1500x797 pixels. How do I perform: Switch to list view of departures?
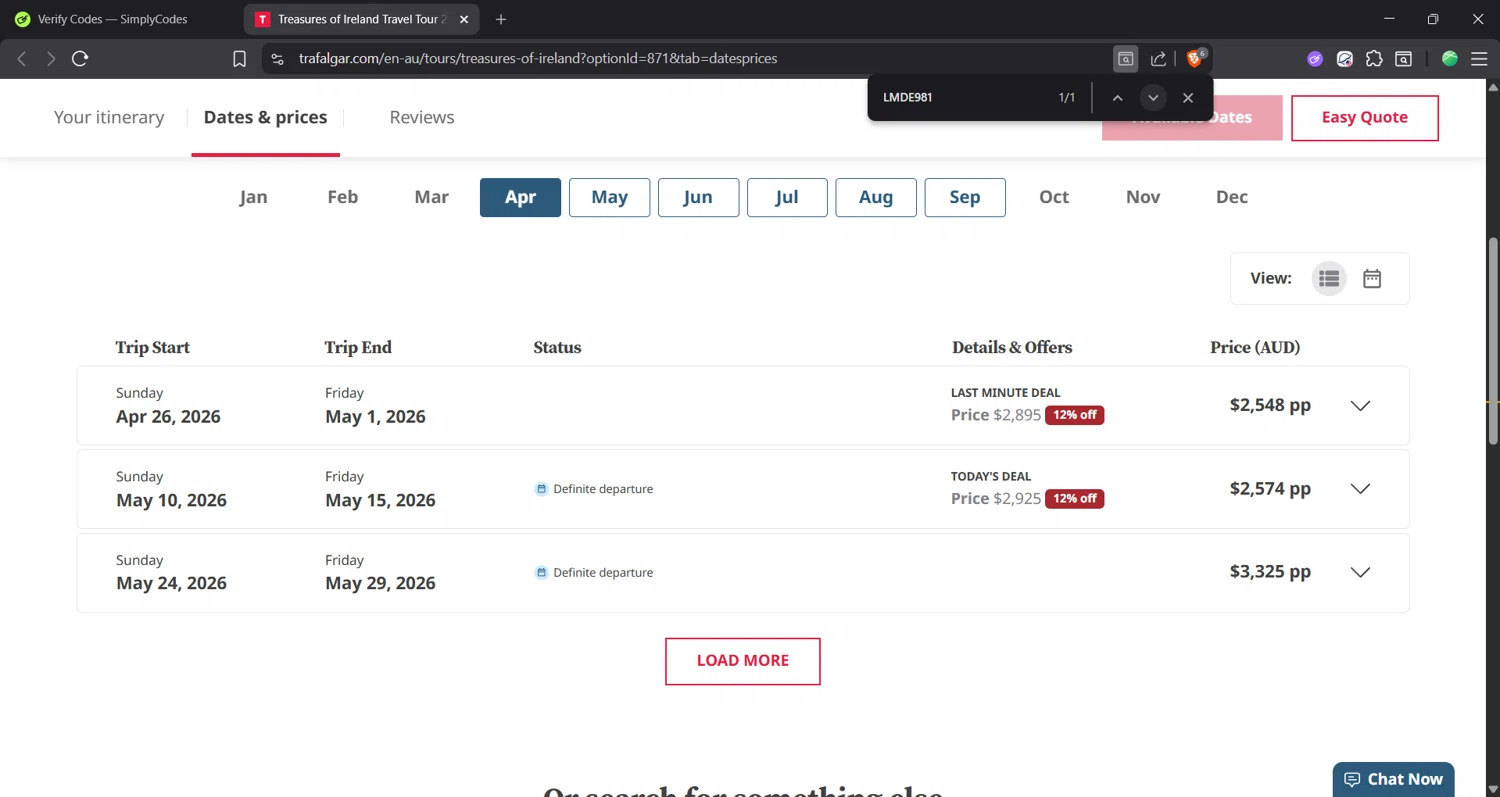click(x=1329, y=278)
